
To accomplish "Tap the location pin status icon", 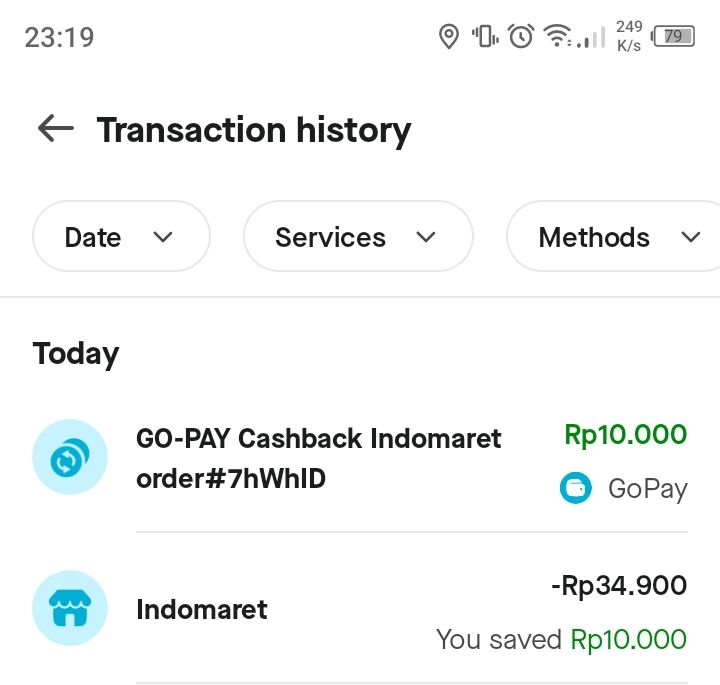I will point(449,36).
